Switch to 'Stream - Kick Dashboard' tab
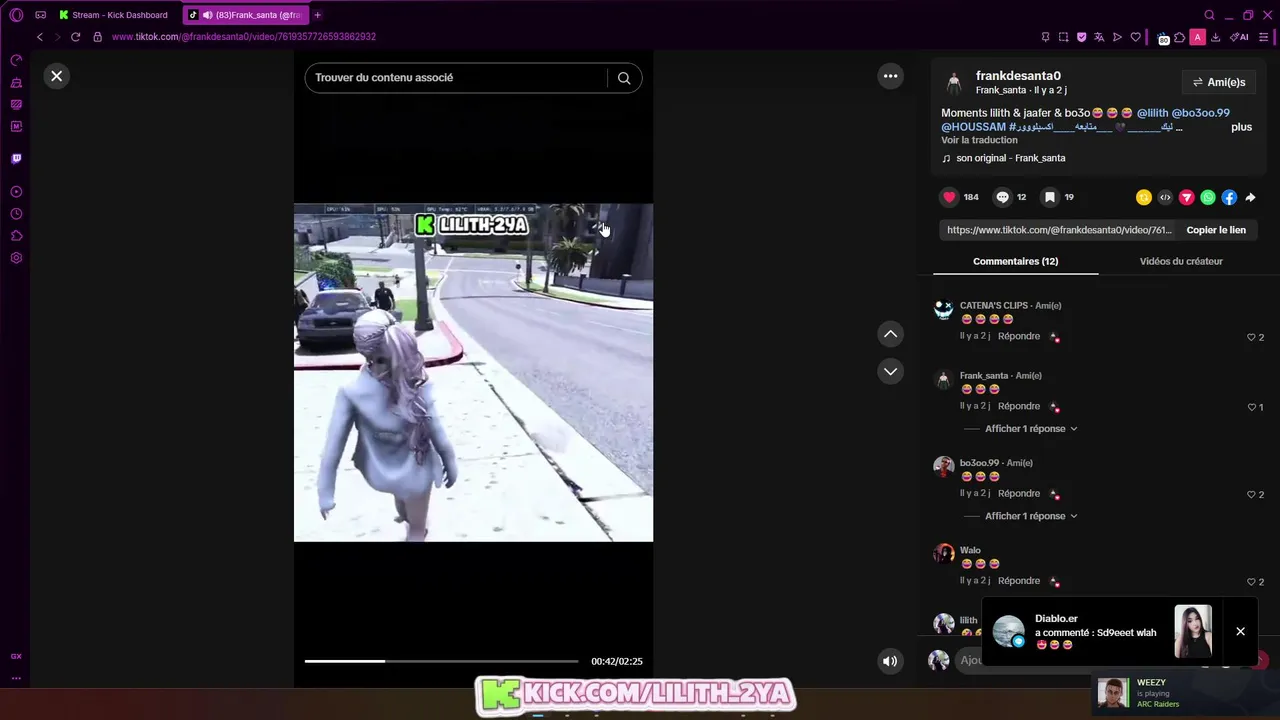Viewport: 1280px width, 720px height. coord(113,15)
